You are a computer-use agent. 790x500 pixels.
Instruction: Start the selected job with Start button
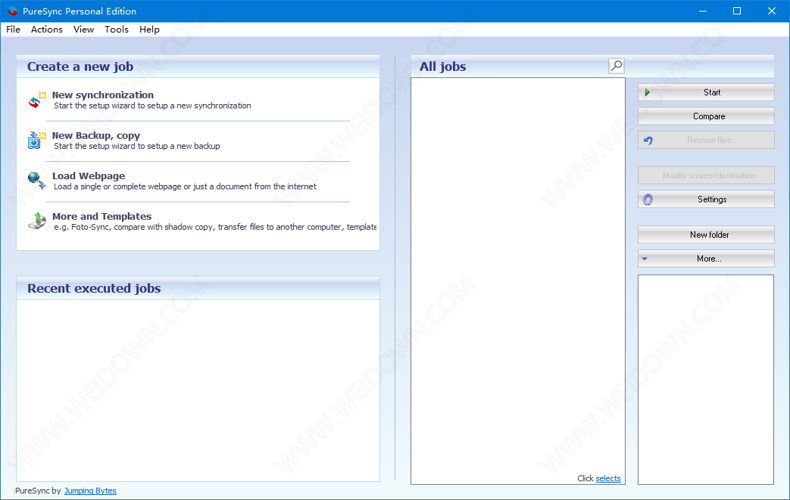706,92
